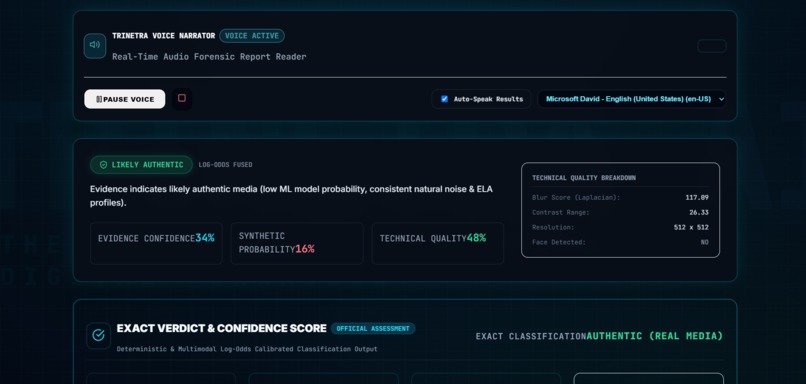The width and height of the screenshot is (806, 384).
Task: Click the Real-Time Audio Forensic Report Reader subtitle
Action: pos(209,57)
